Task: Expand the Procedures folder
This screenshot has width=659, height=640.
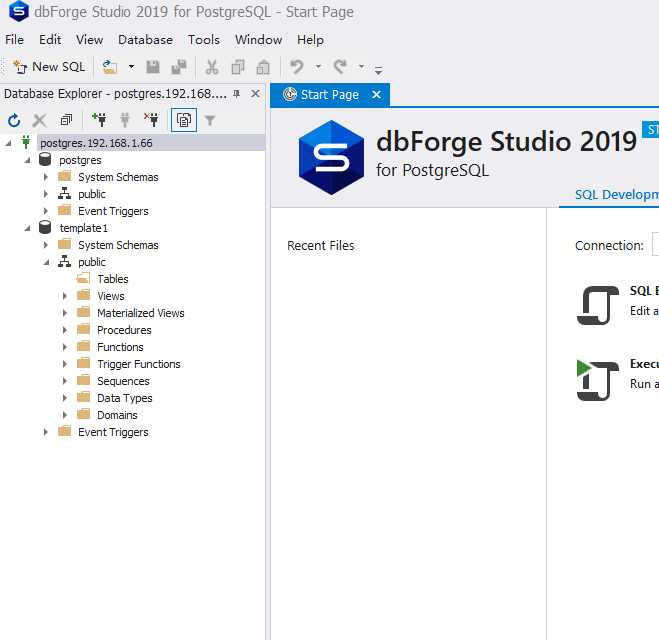Action: (x=65, y=330)
